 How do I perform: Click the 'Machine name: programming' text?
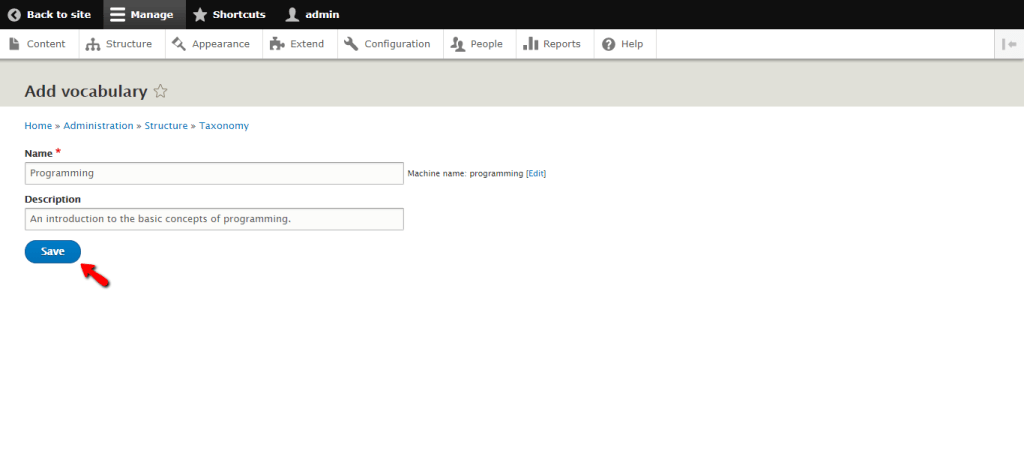[466, 174]
